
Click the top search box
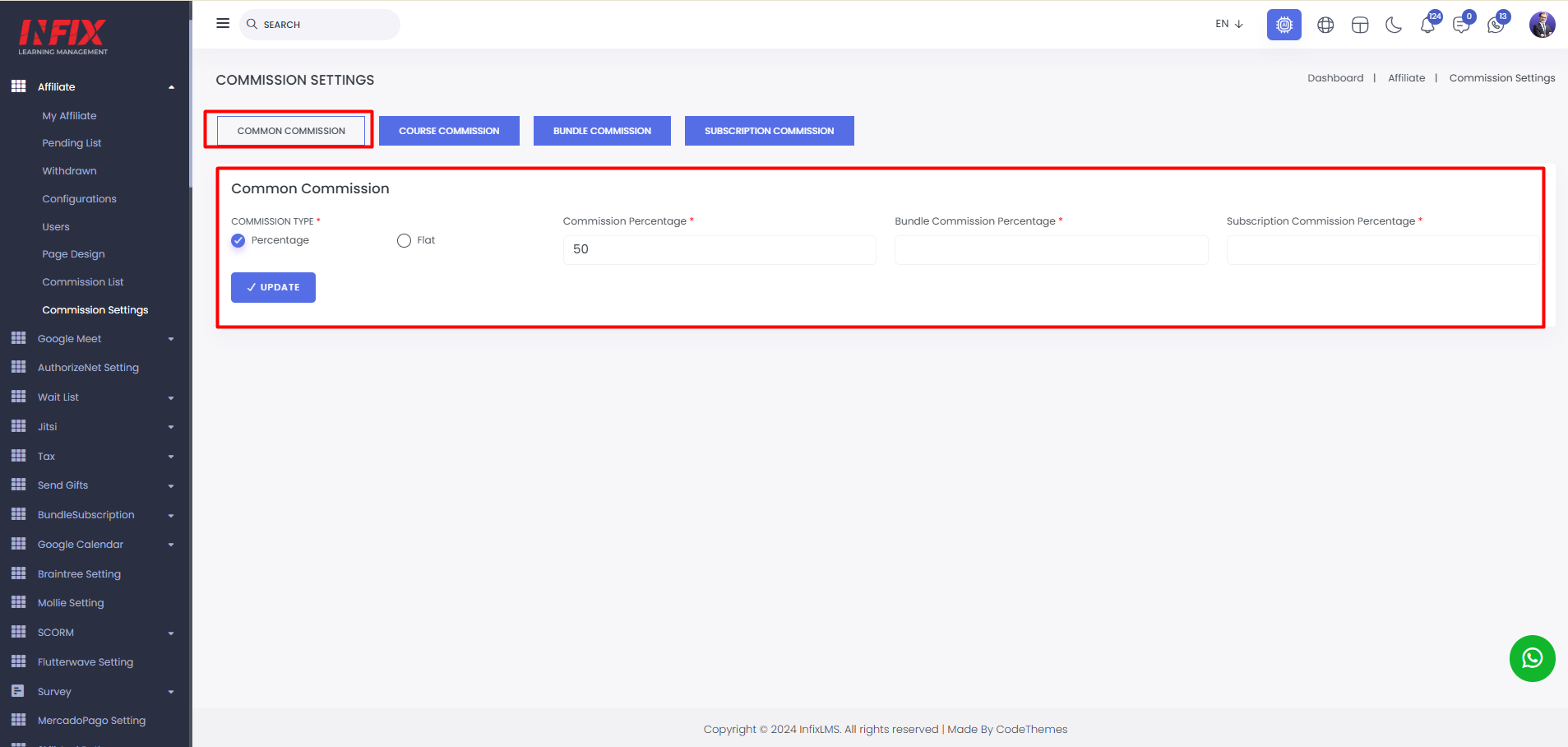click(320, 25)
